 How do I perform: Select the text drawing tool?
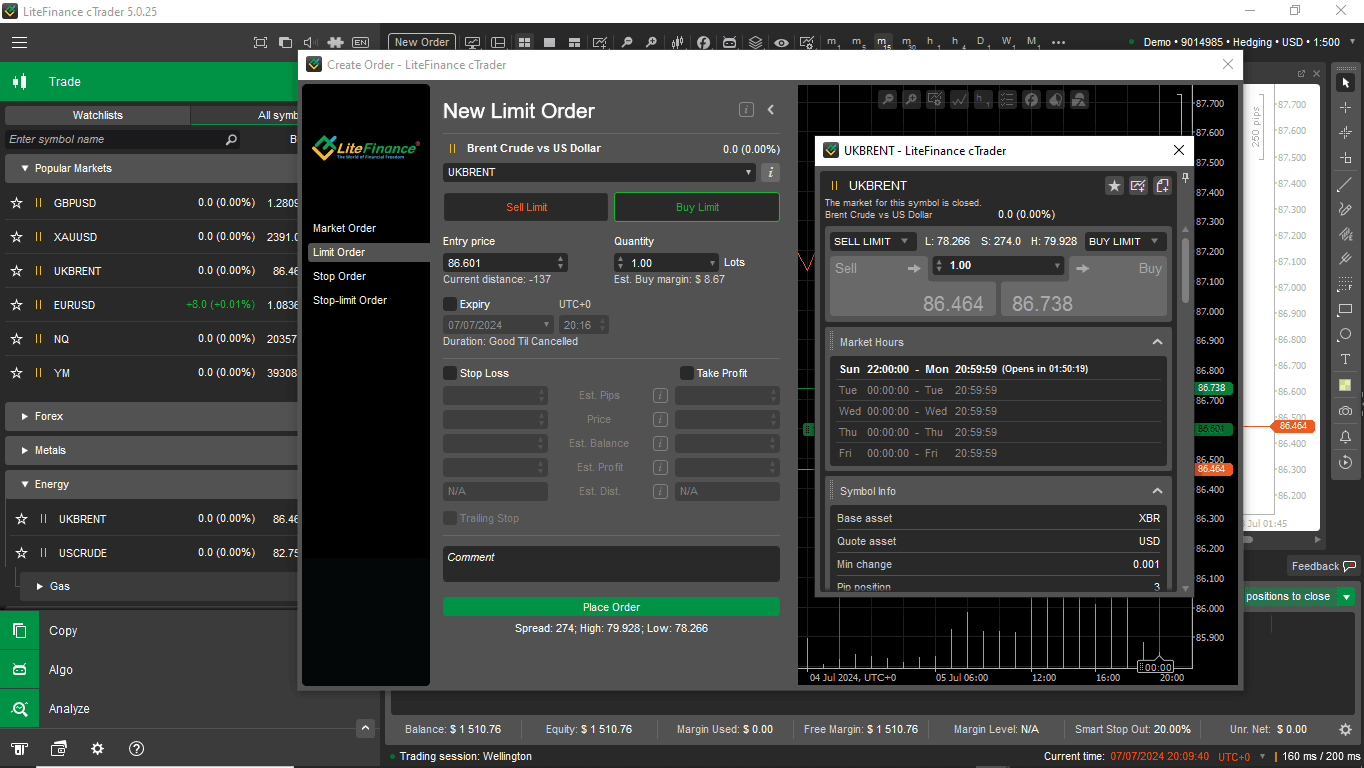coord(1345,359)
